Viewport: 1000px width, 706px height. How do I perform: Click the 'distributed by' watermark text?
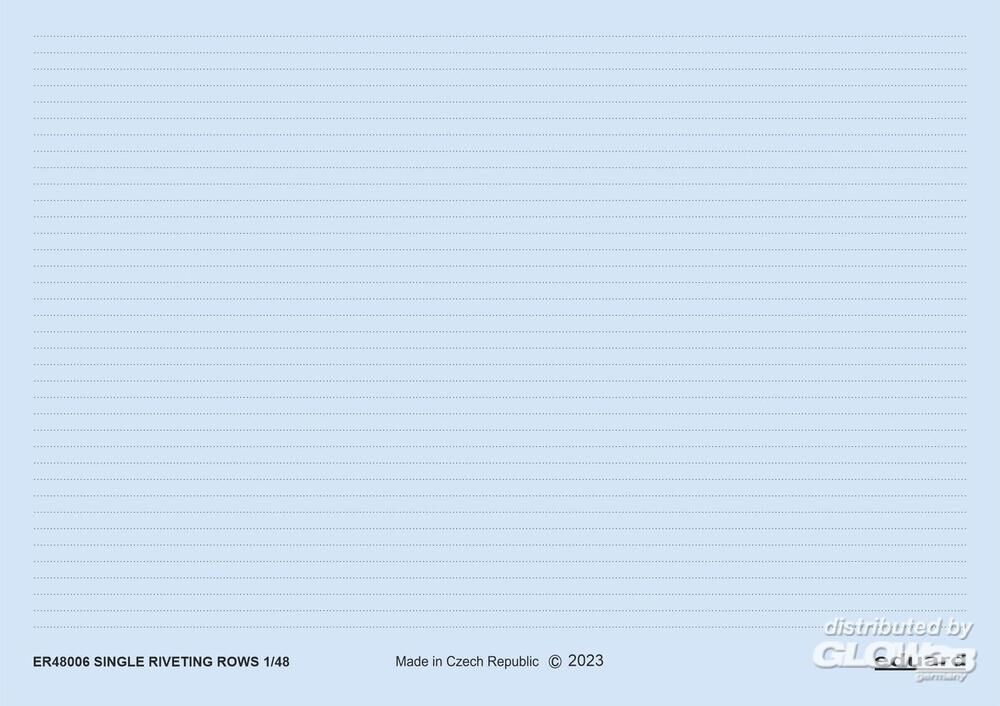click(897, 628)
